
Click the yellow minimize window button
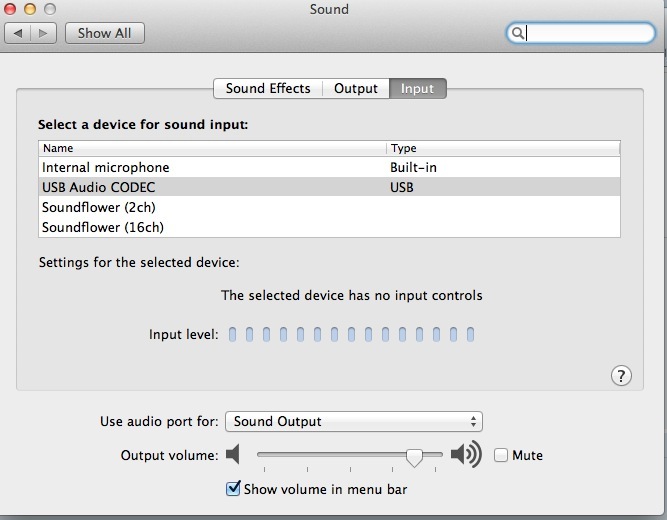click(x=30, y=9)
